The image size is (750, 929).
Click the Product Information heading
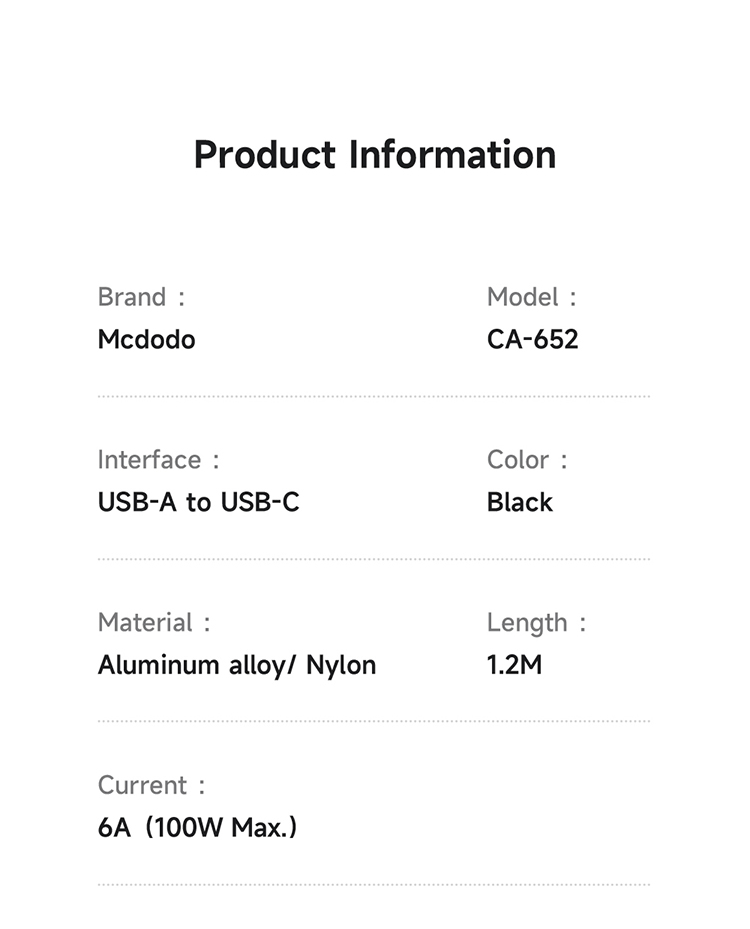pyautogui.click(x=374, y=155)
